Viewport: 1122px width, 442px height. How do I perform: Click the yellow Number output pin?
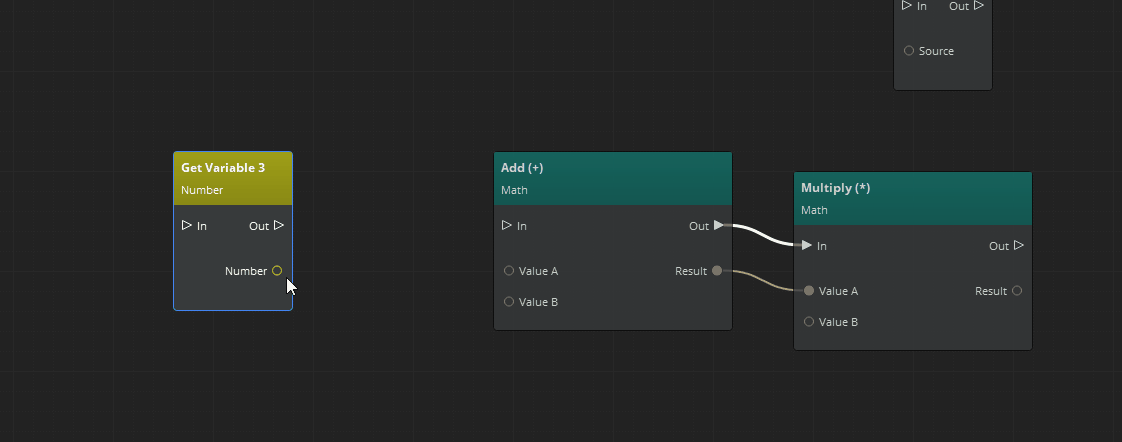(277, 271)
